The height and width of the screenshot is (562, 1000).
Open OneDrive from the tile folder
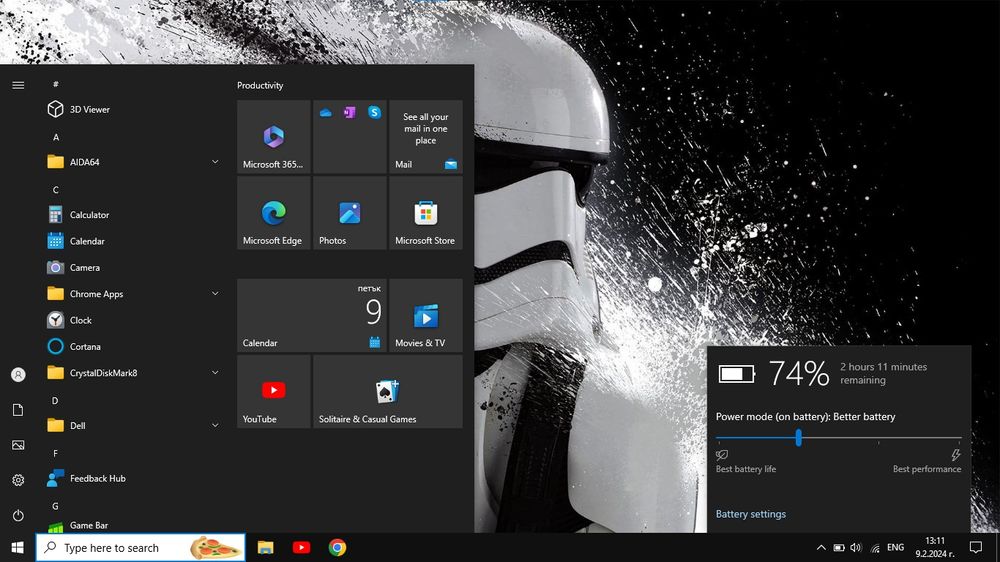(x=325, y=113)
